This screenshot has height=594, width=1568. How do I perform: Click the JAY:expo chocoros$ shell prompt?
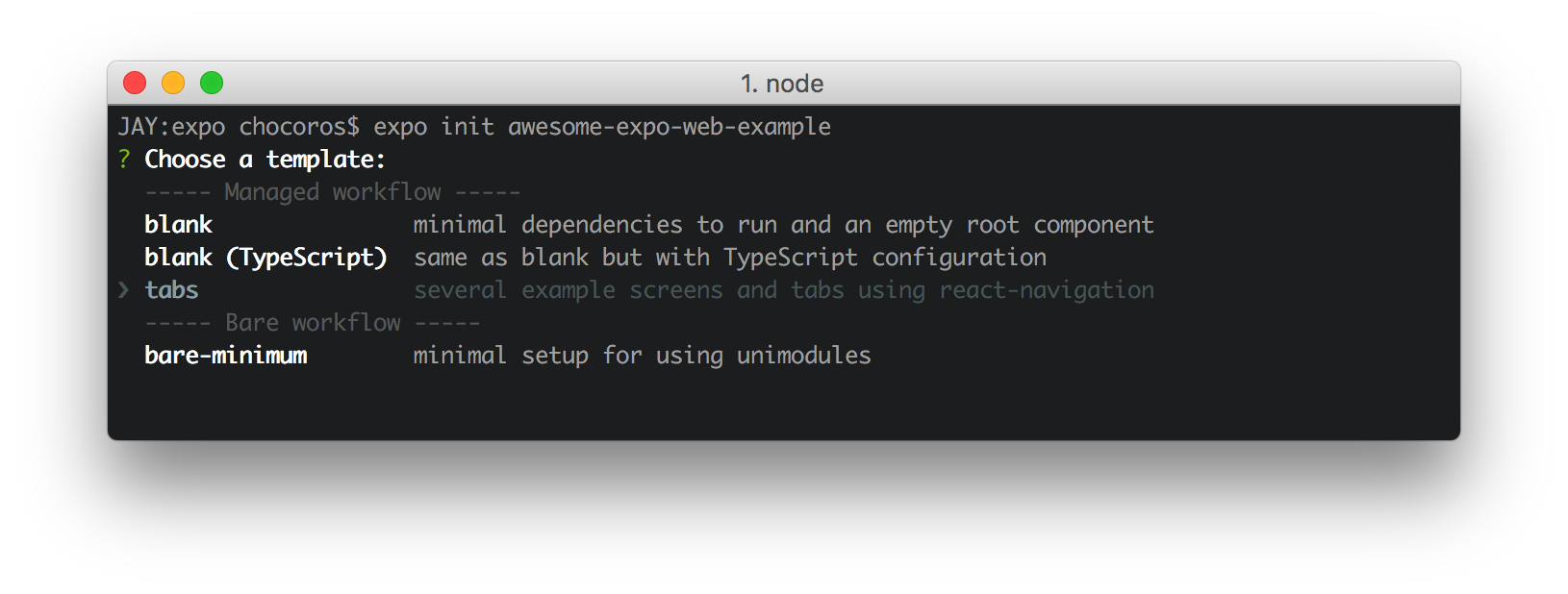click(x=239, y=127)
